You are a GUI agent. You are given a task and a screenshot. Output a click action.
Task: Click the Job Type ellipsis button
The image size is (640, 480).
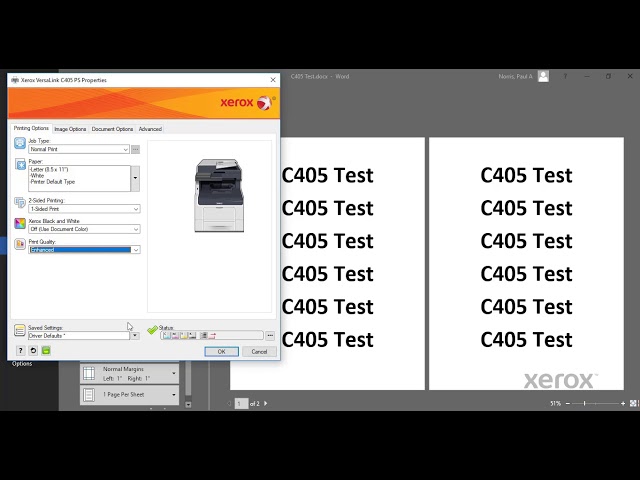coord(136,149)
